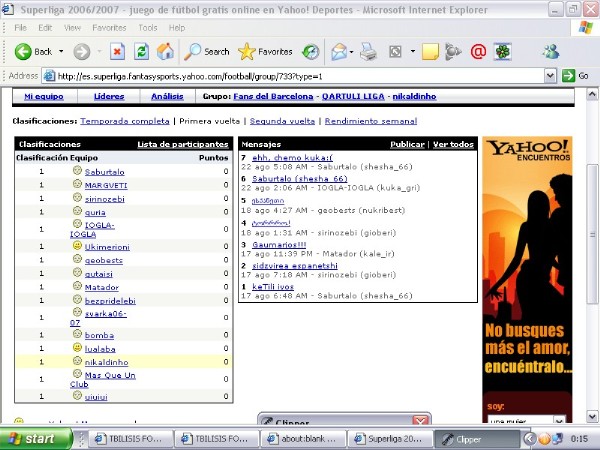The width and height of the screenshot is (600, 450).
Task: Open the address bar dropdown arrow
Action: [x=550, y=75]
